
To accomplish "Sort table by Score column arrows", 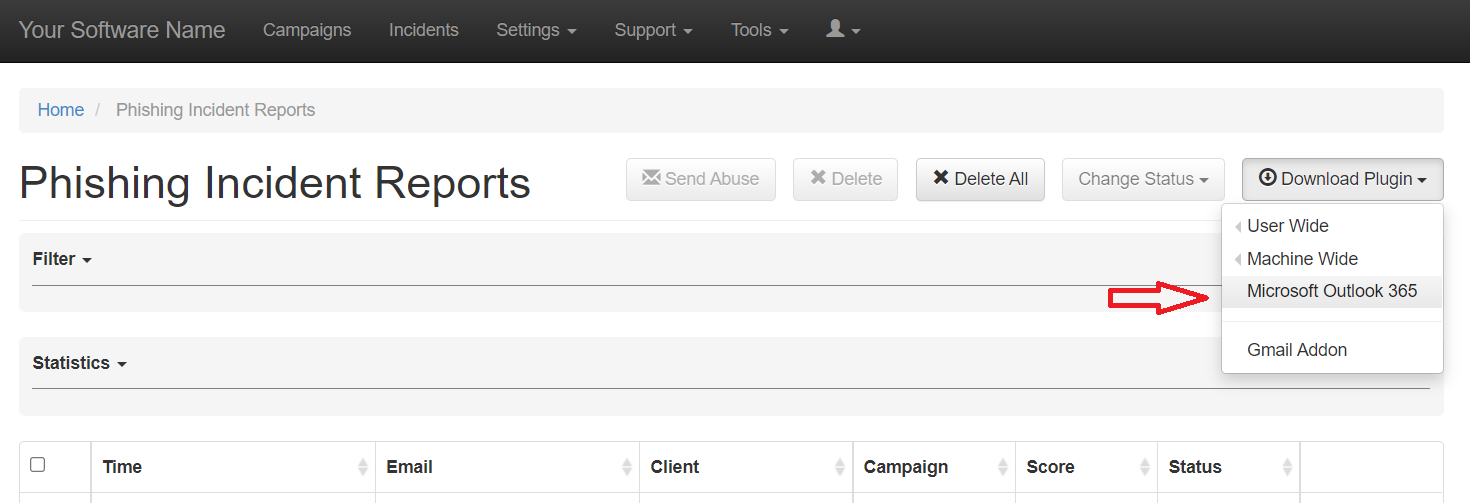I will (x=1145, y=467).
